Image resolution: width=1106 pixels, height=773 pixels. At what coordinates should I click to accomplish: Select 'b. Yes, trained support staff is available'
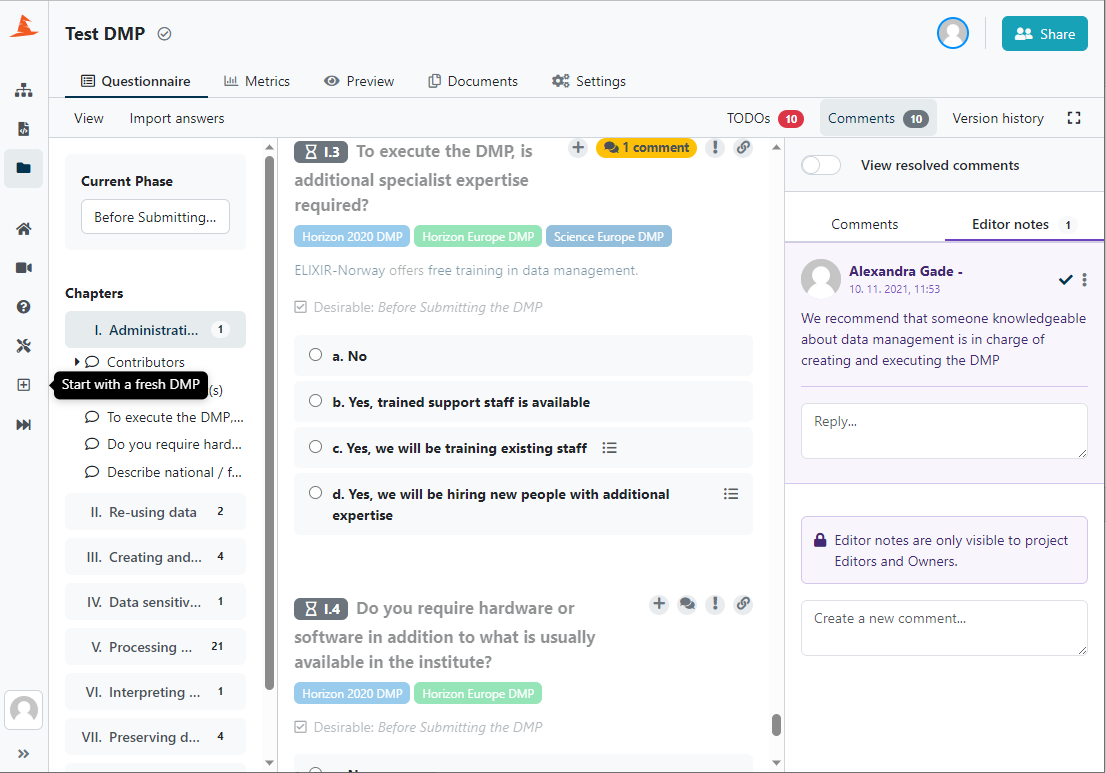pos(315,401)
